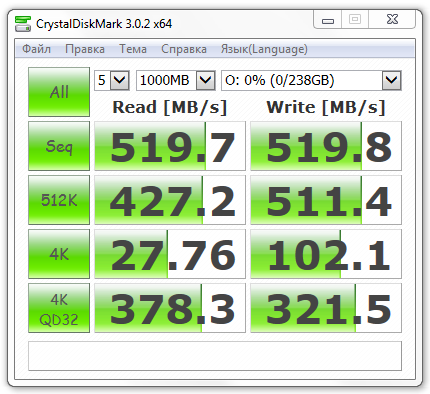Viewport: 430px width, 394px height.
Task: Start the 512K benchmark test
Action: tap(59, 200)
